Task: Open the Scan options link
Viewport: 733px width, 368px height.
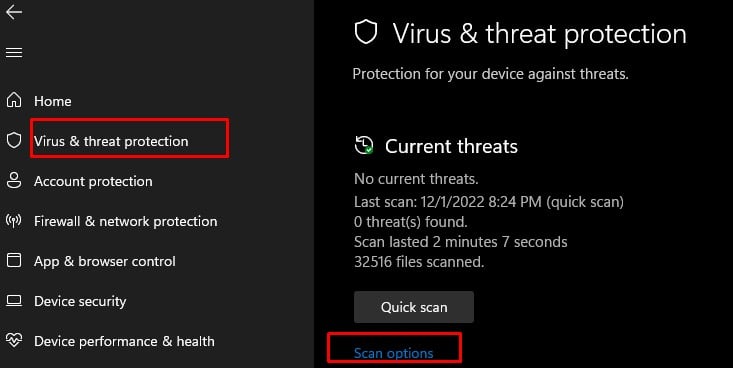Action: [394, 353]
